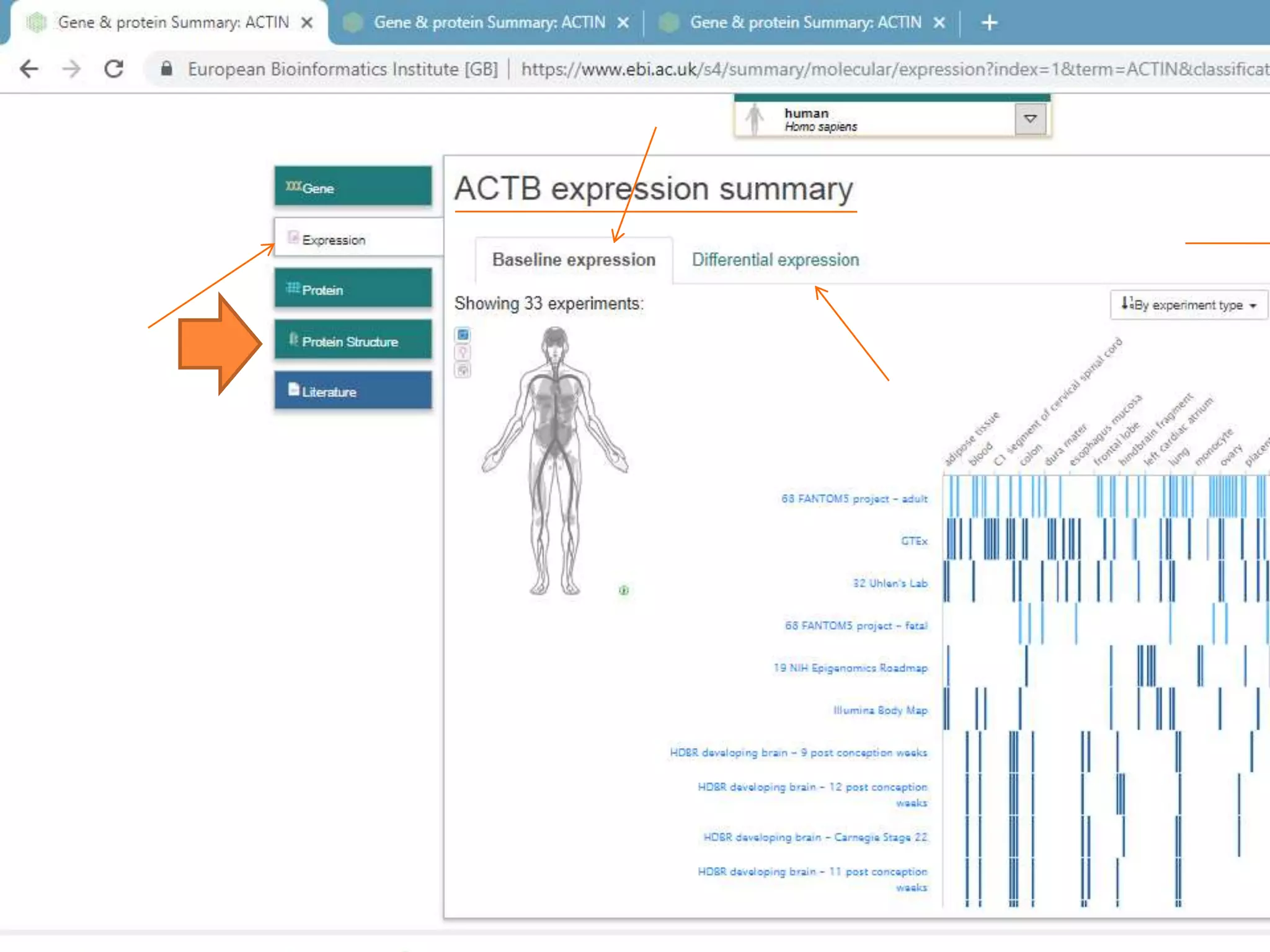Expand the human species dropdown arrow
The height and width of the screenshot is (952, 1270).
click(1030, 119)
